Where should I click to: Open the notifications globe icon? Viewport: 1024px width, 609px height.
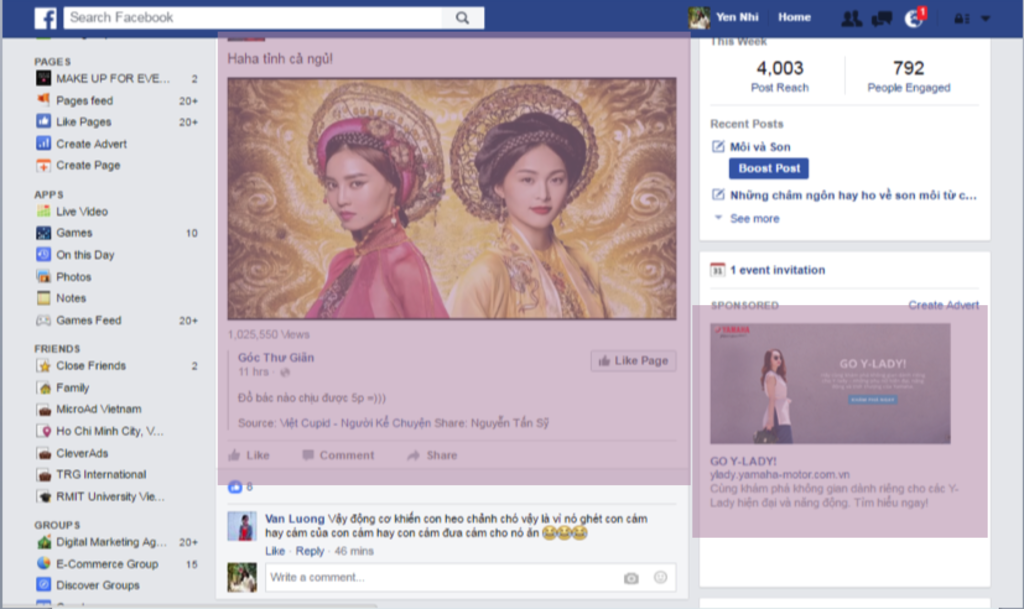pos(914,18)
